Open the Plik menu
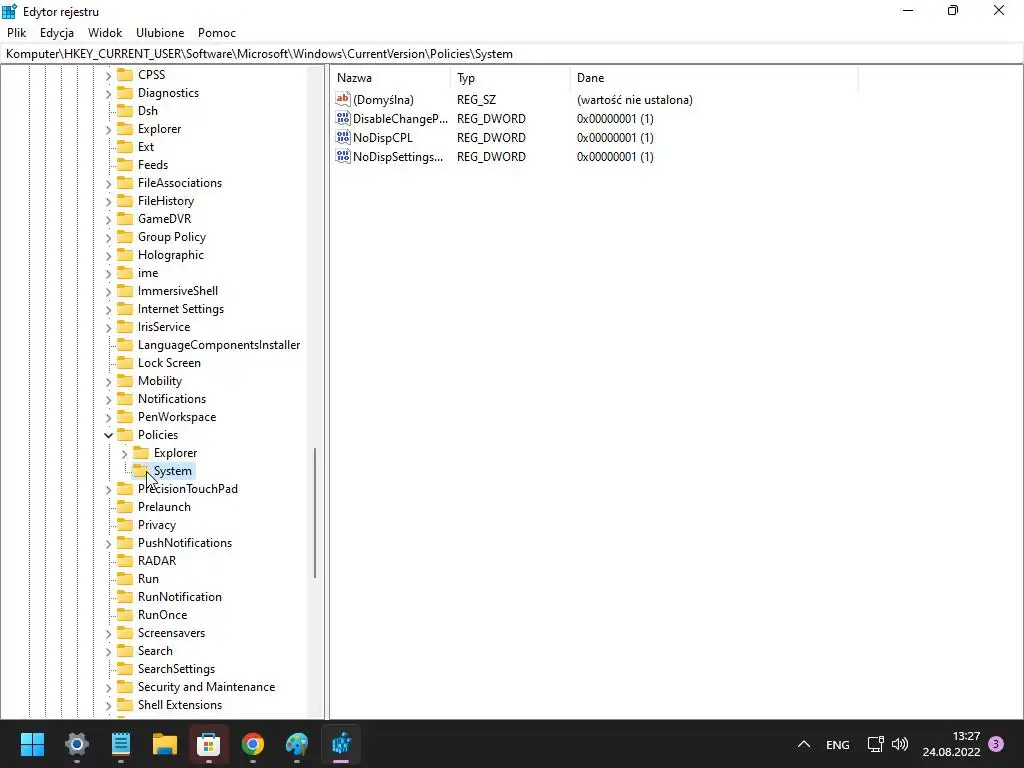This screenshot has height=768, width=1024. pyautogui.click(x=16, y=33)
